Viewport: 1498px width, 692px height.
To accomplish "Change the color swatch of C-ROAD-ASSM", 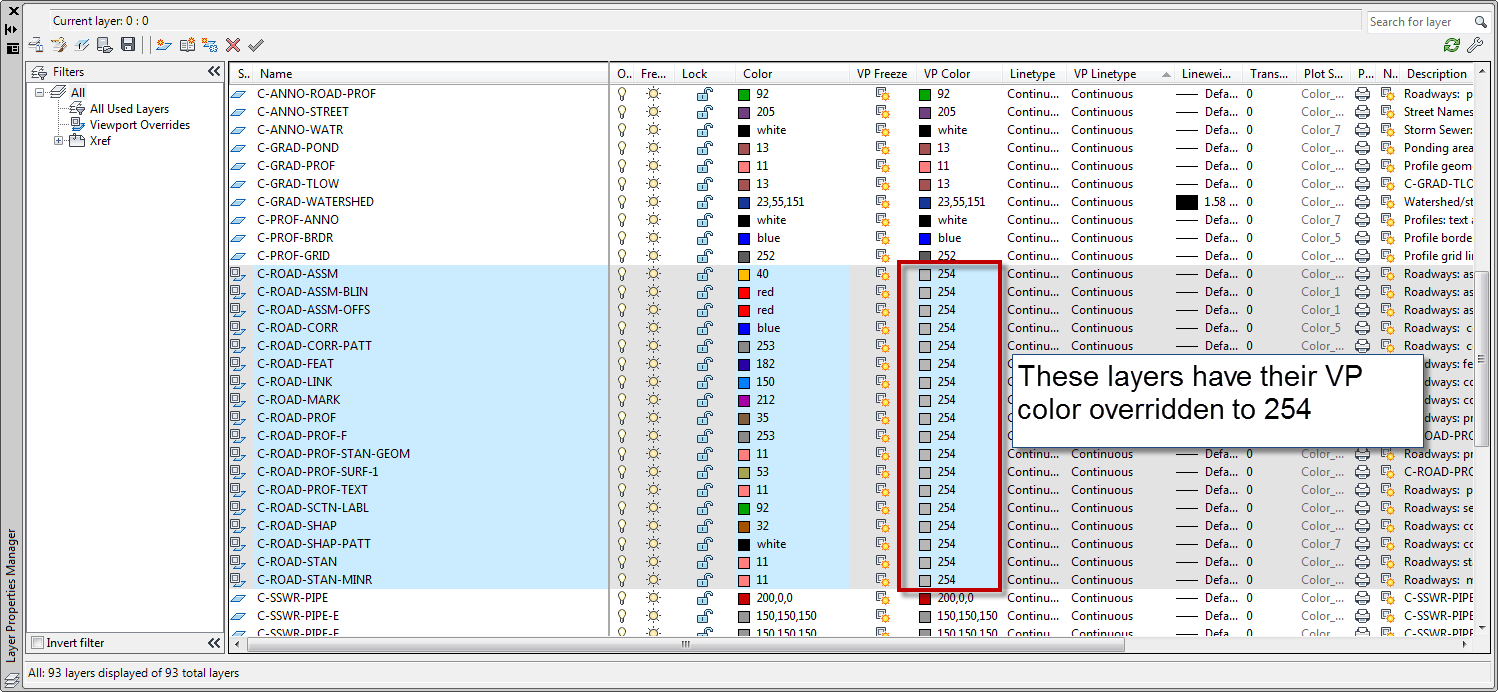I will [745, 273].
